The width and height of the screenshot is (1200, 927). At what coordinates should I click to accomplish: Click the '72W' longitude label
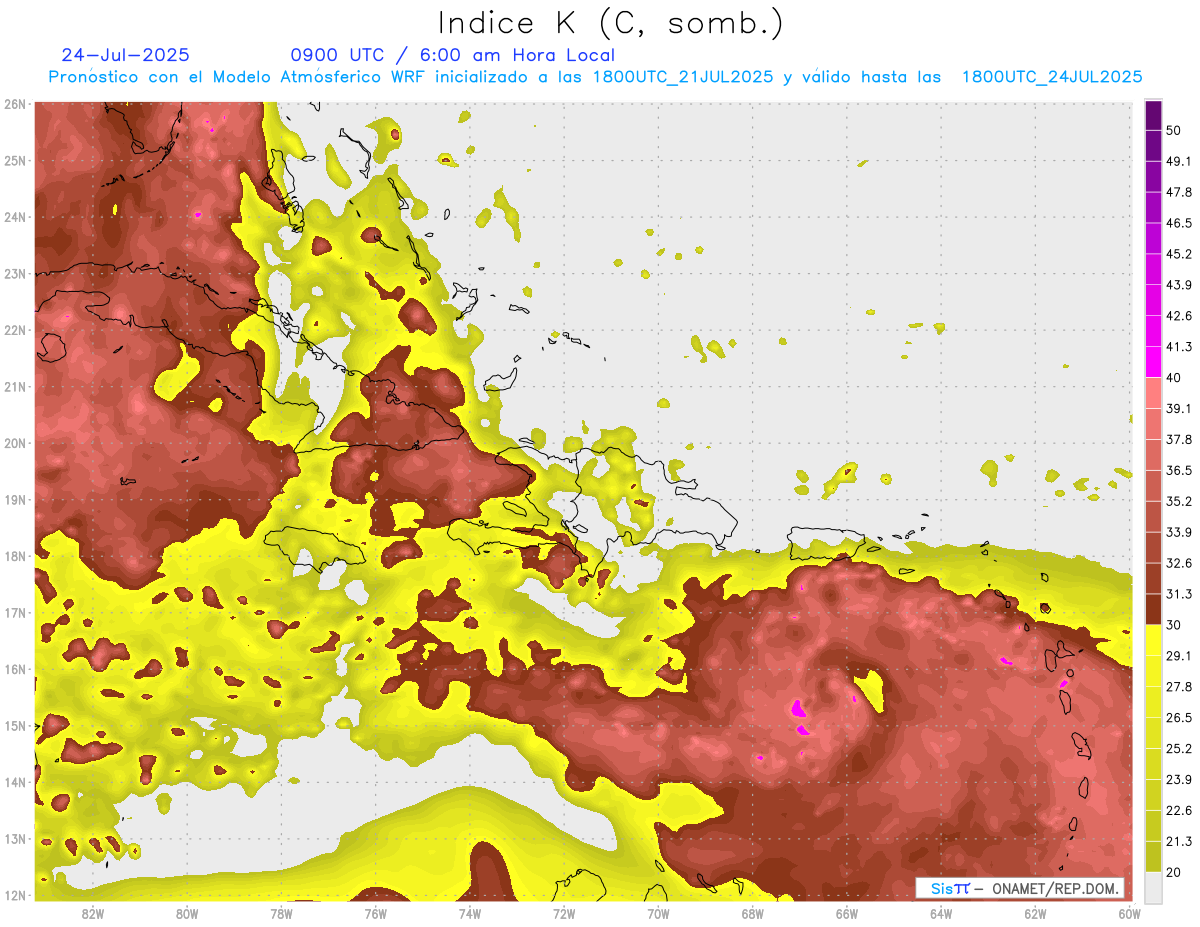[564, 913]
